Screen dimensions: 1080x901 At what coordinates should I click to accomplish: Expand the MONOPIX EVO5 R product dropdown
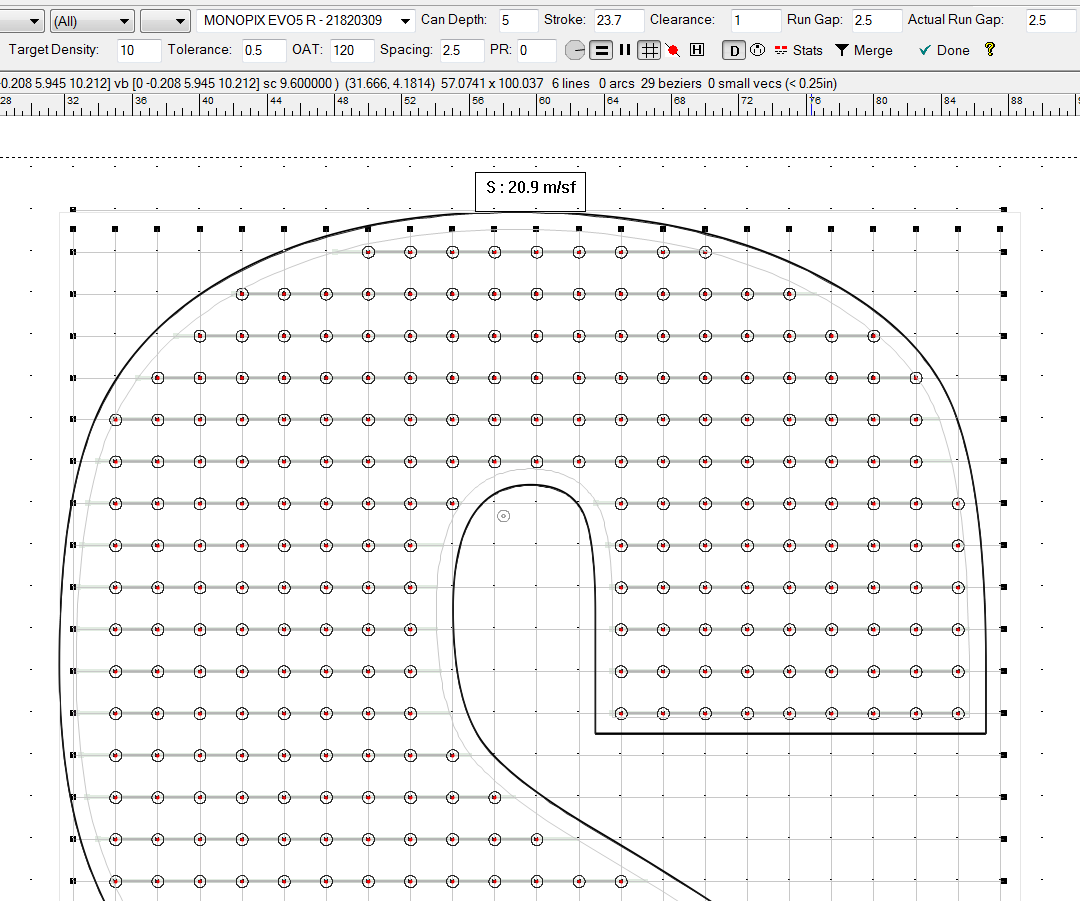(405, 21)
